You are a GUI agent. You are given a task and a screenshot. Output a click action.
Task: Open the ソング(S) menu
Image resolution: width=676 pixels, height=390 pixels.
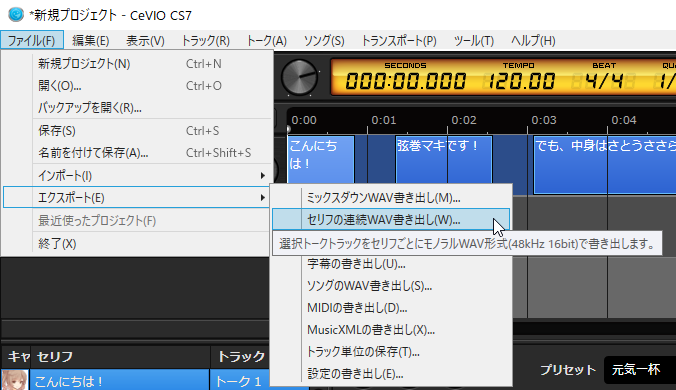[324, 41]
